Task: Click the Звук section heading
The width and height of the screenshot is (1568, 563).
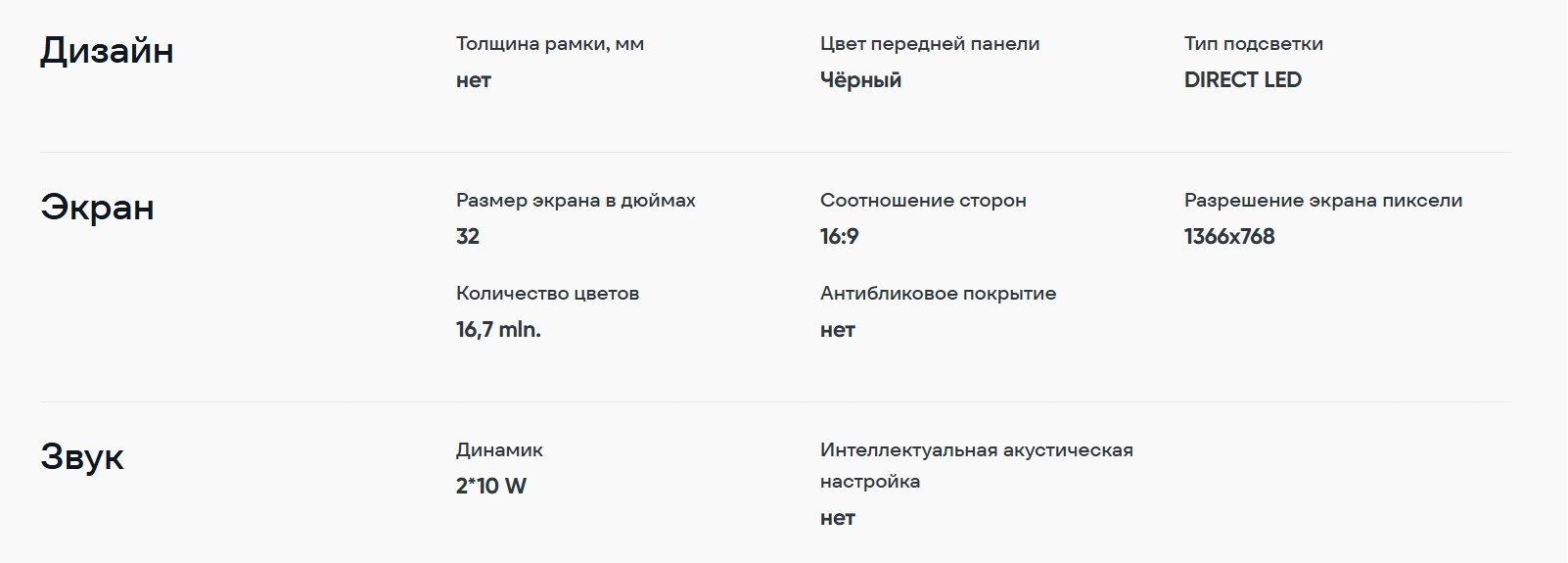Action: coord(82,457)
